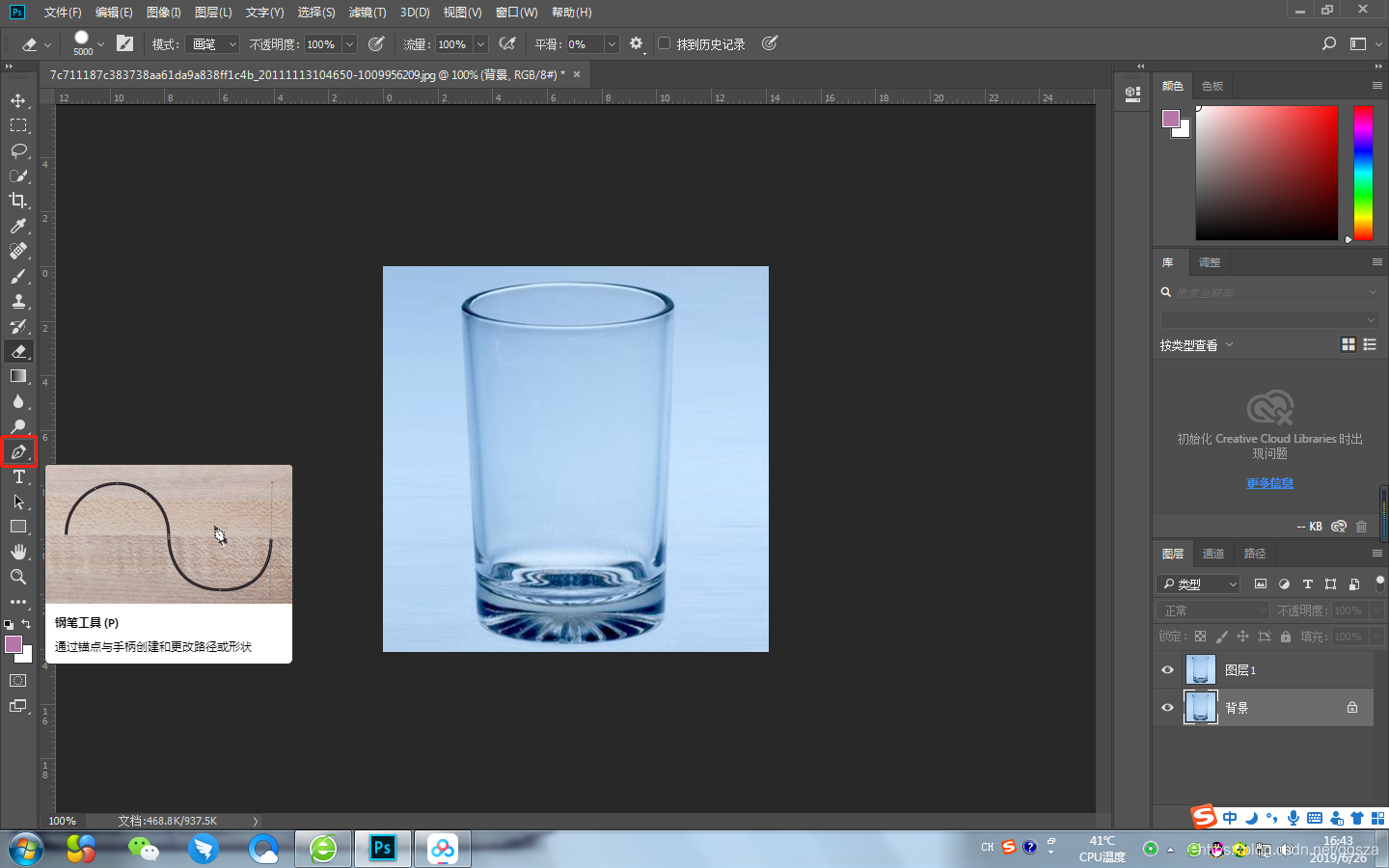Switch to the 通道 tab
Screen dimensions: 1389x868
tap(1213, 554)
